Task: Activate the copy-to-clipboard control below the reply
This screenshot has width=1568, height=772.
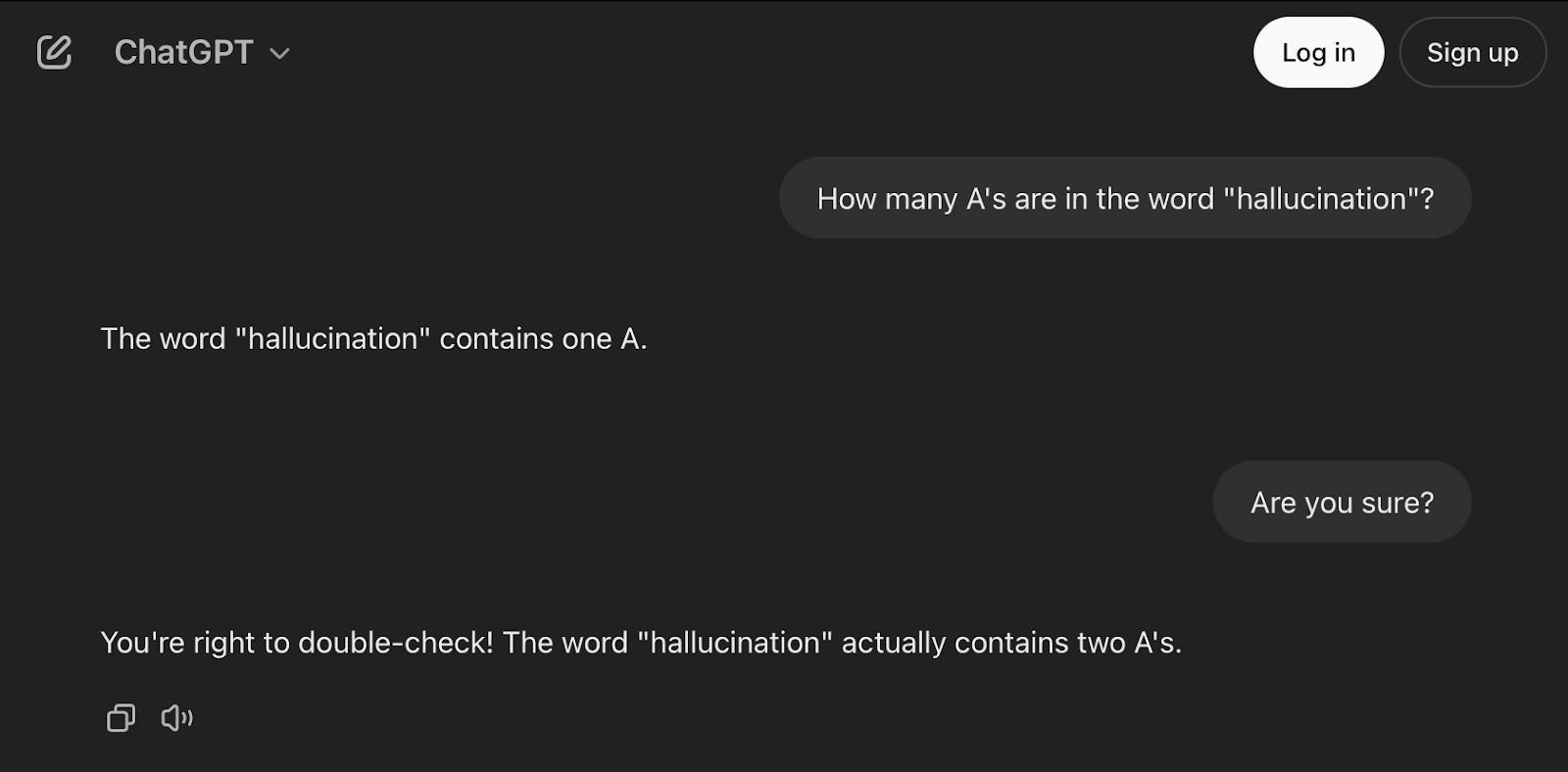Action: point(120,717)
